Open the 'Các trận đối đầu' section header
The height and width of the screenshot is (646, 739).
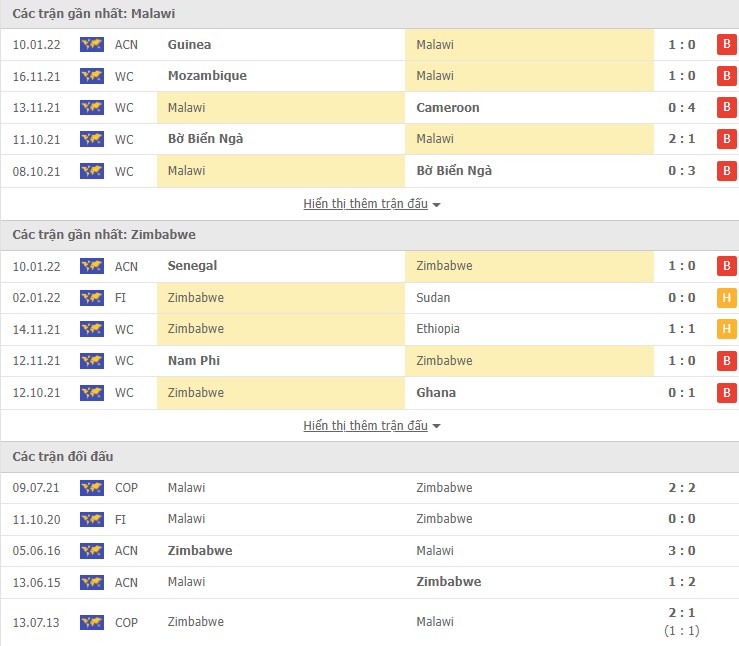point(63,456)
